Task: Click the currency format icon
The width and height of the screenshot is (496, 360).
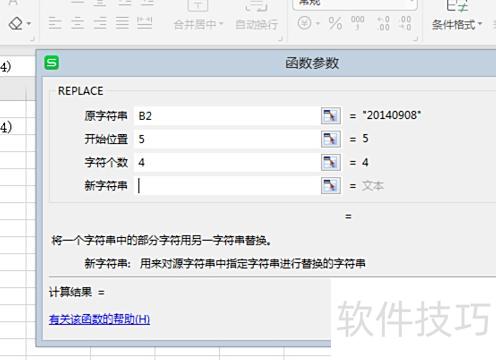Action: point(304,23)
